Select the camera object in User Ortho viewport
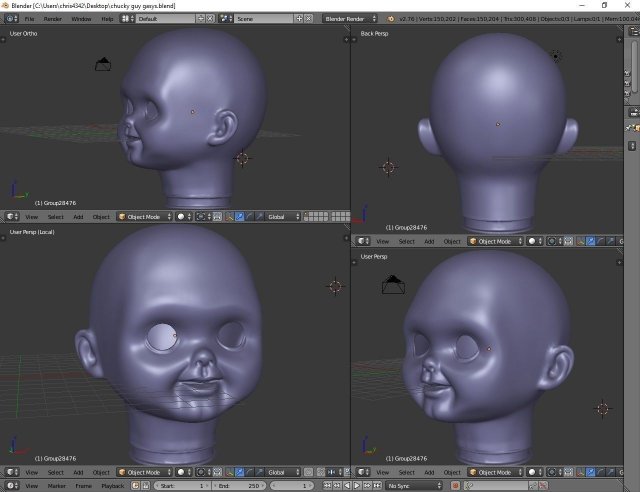The height and width of the screenshot is (492, 640). point(103,64)
